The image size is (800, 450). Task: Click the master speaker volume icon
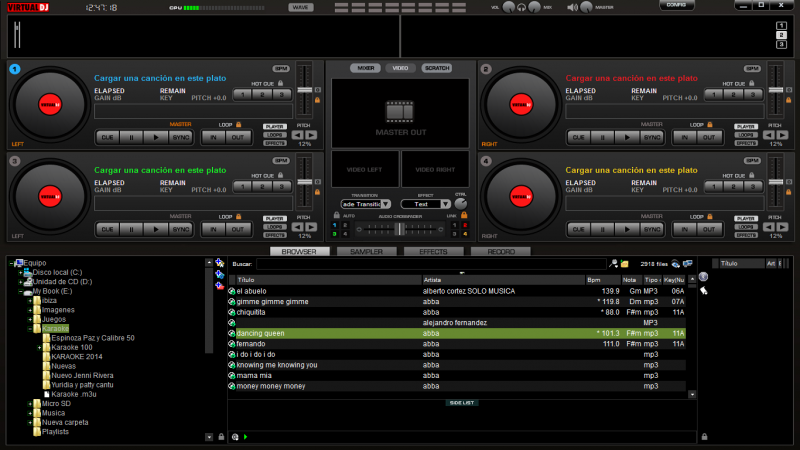[x=572, y=7]
